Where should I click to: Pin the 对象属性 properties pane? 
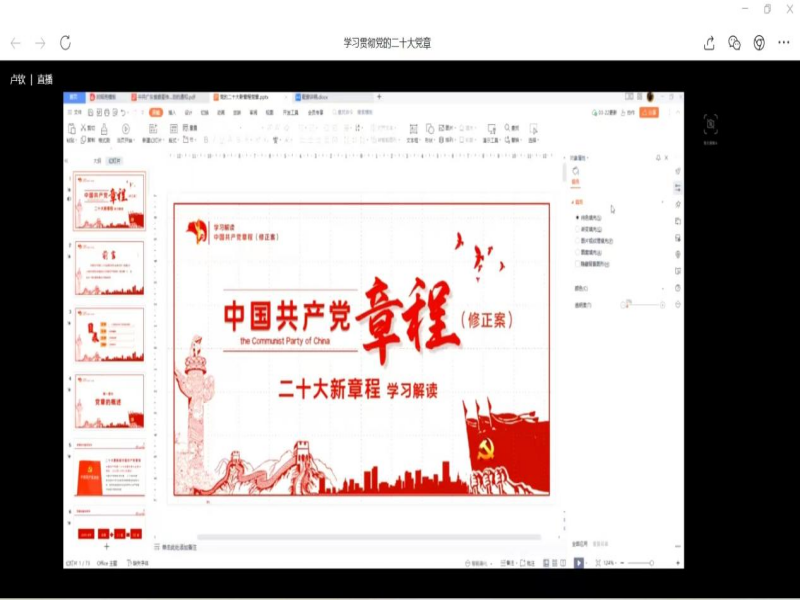click(658, 158)
